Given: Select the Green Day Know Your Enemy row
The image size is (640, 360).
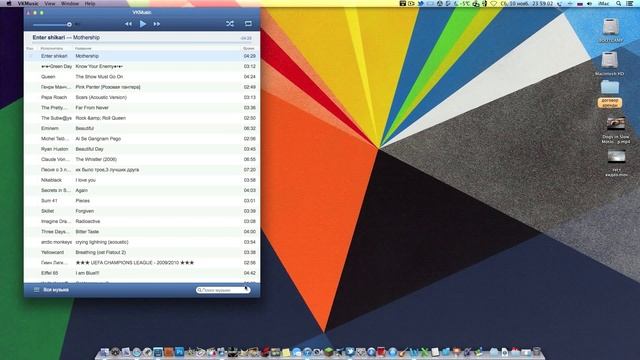Looking at the screenshot, I should [142, 66].
